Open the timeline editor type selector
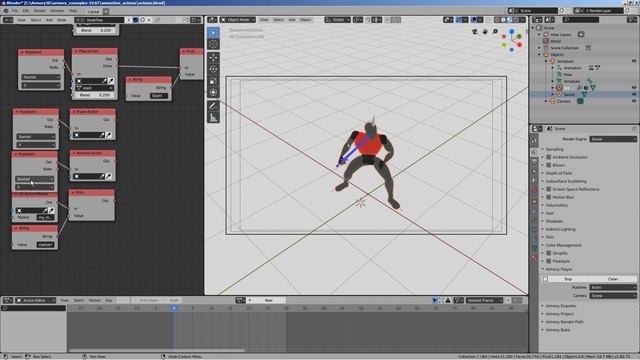Image resolution: width=640 pixels, height=360 pixels. (8, 300)
